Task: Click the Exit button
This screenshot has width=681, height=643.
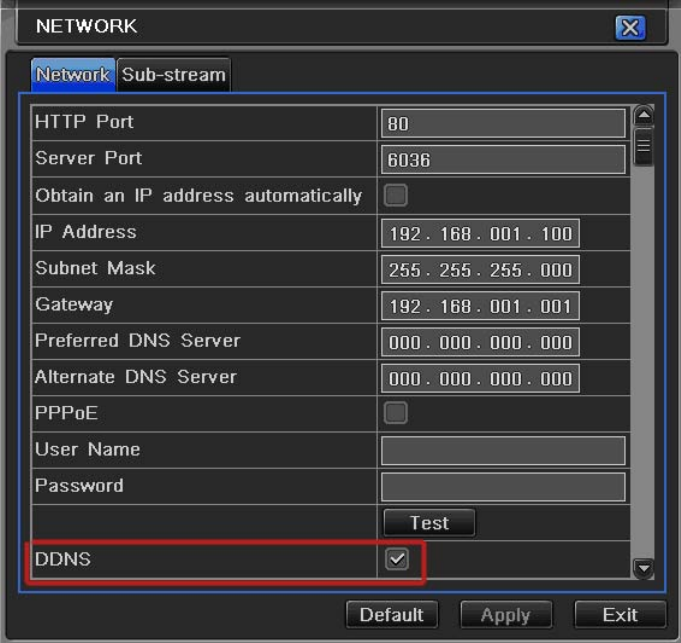Action: coord(620,615)
